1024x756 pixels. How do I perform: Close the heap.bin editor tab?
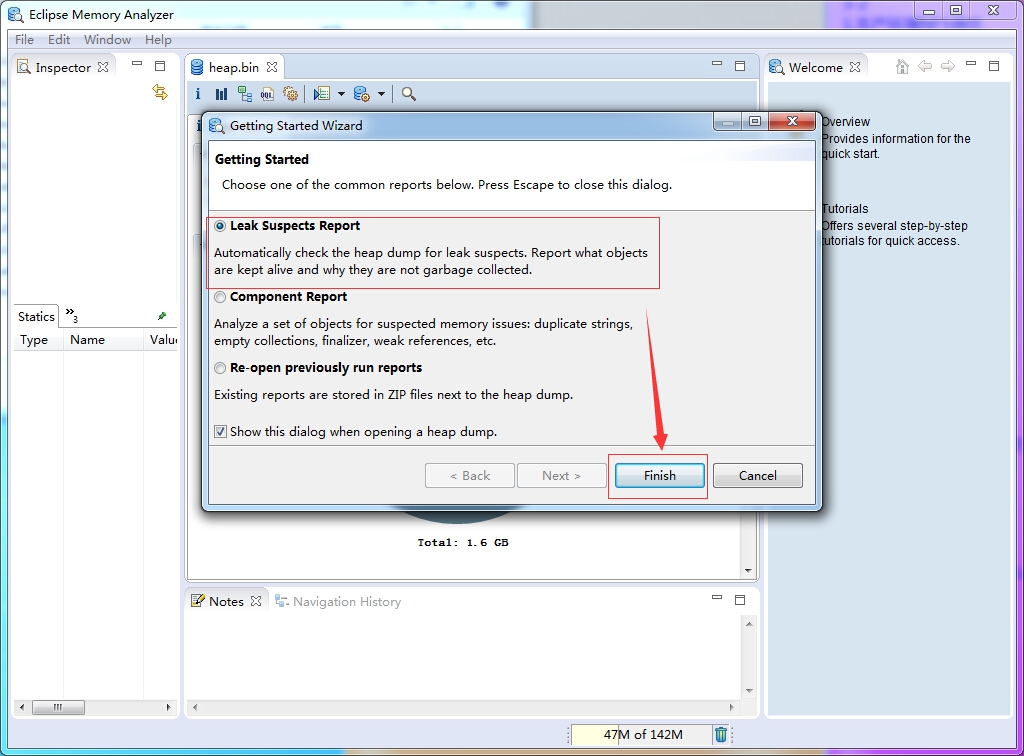[272, 67]
